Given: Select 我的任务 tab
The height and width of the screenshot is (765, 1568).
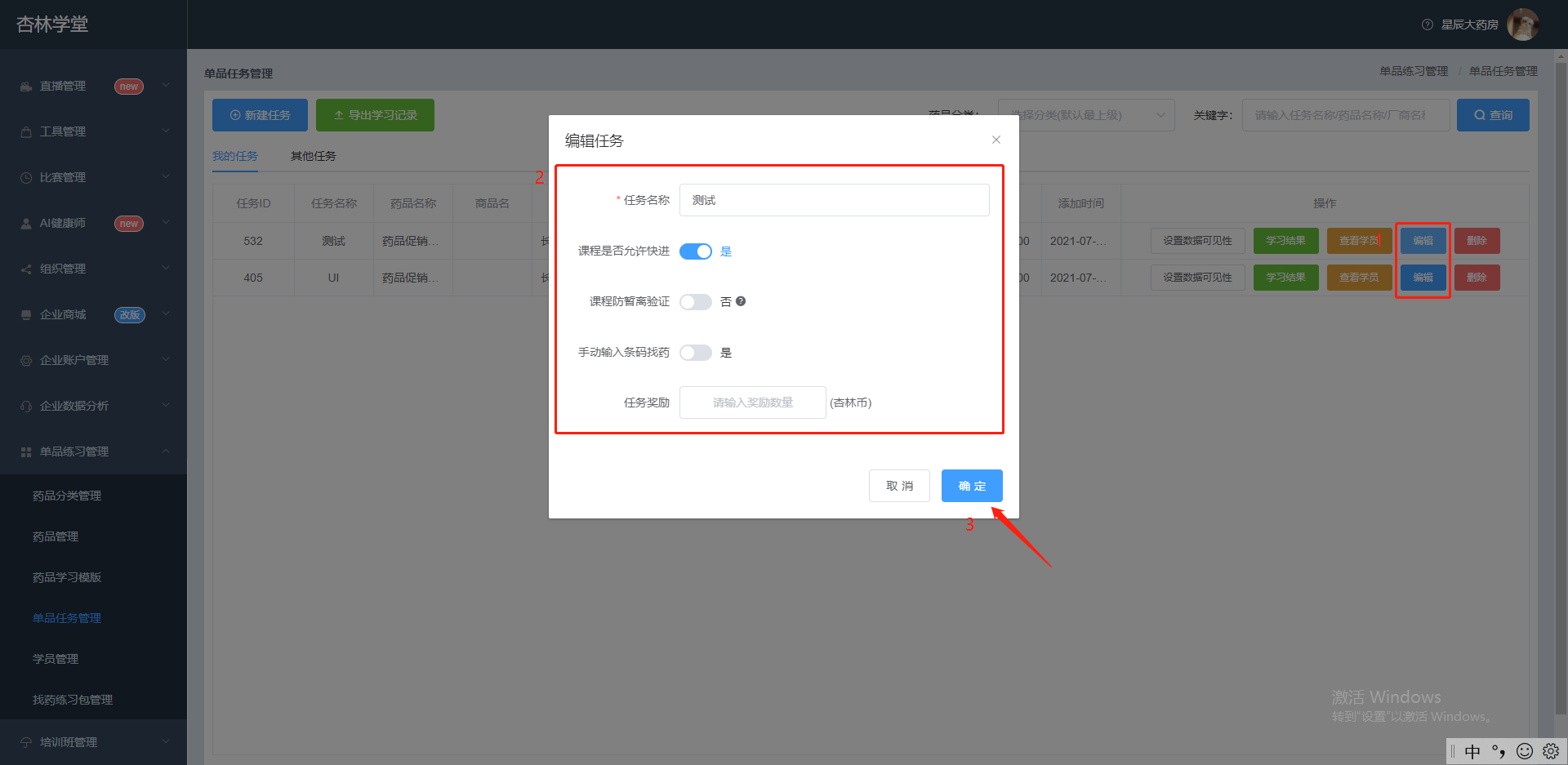Looking at the screenshot, I should [x=235, y=156].
